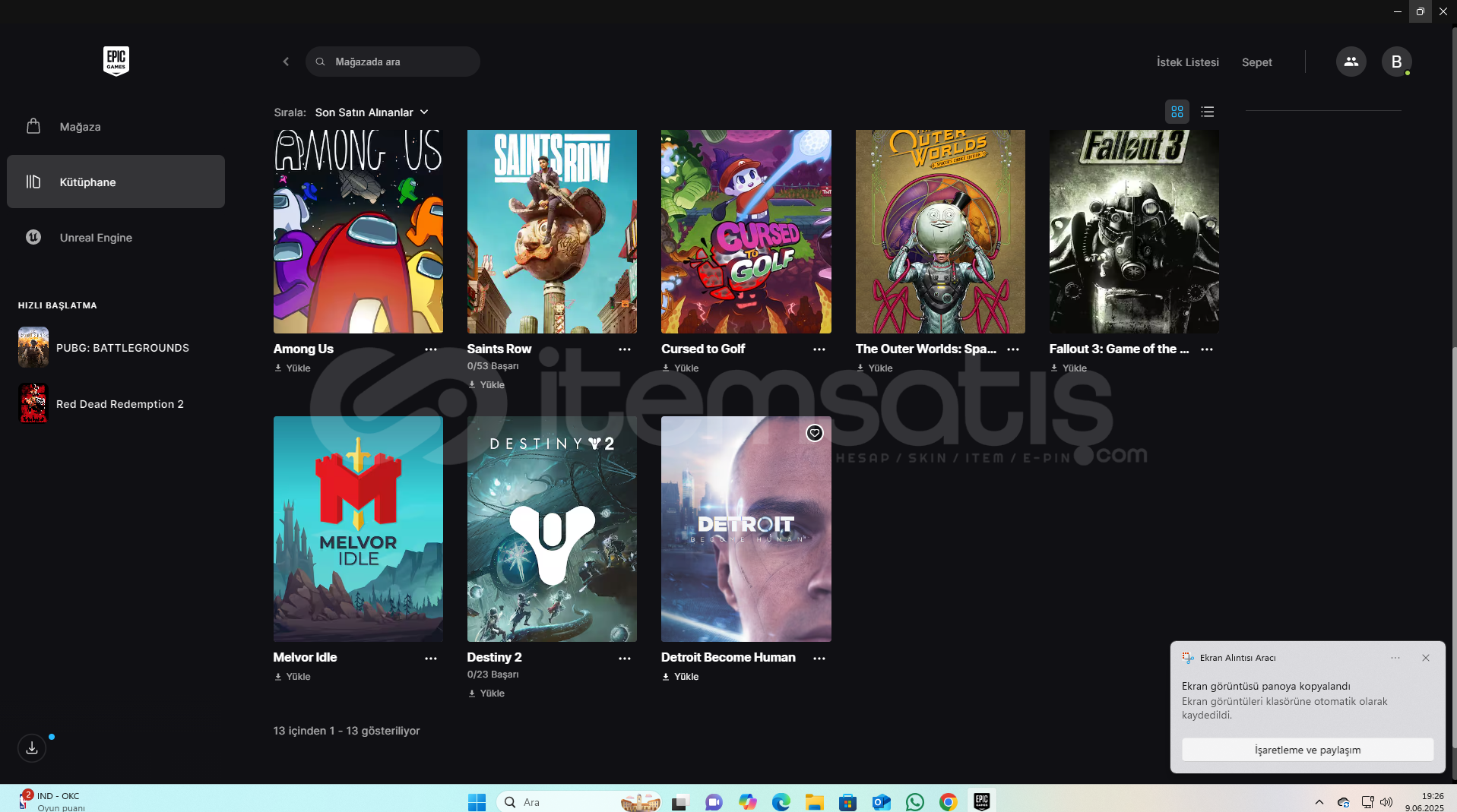Click Yükle under Cursed to Golf
This screenshot has height=812, width=1457.
click(x=680, y=368)
